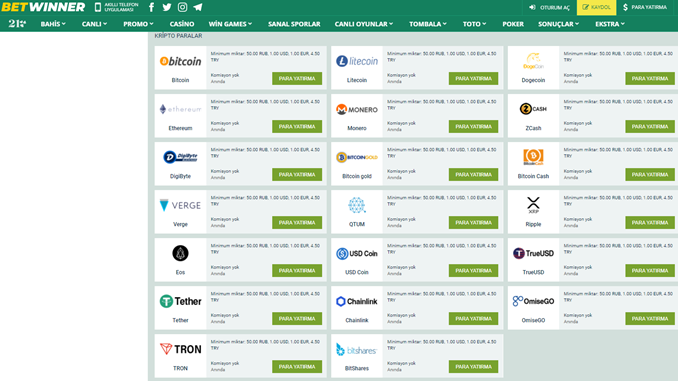This screenshot has width=678, height=381.
Task: Click PARA YATIRMA in the header
Action: (645, 7)
